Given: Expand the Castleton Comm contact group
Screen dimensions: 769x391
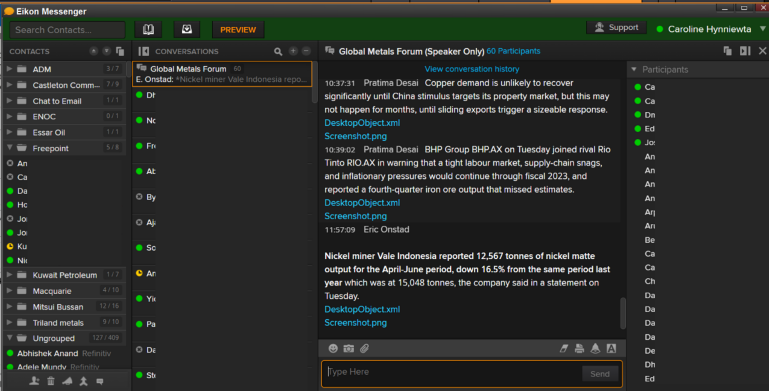Looking at the screenshot, I should click(x=9, y=85).
